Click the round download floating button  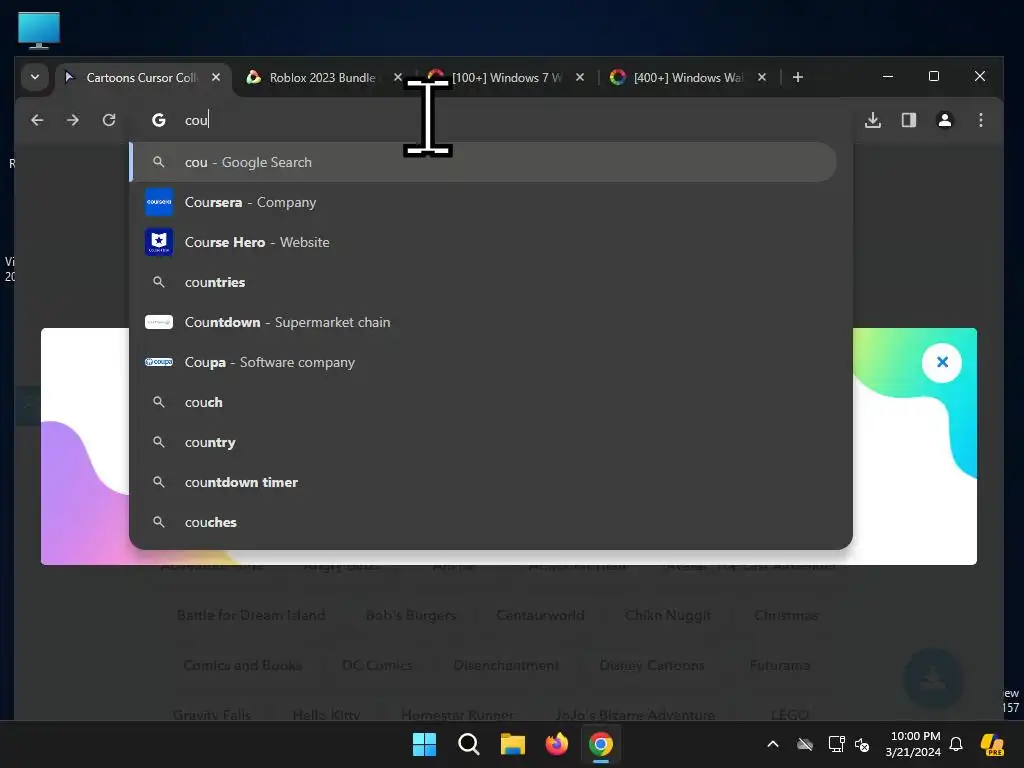pyautogui.click(x=933, y=679)
